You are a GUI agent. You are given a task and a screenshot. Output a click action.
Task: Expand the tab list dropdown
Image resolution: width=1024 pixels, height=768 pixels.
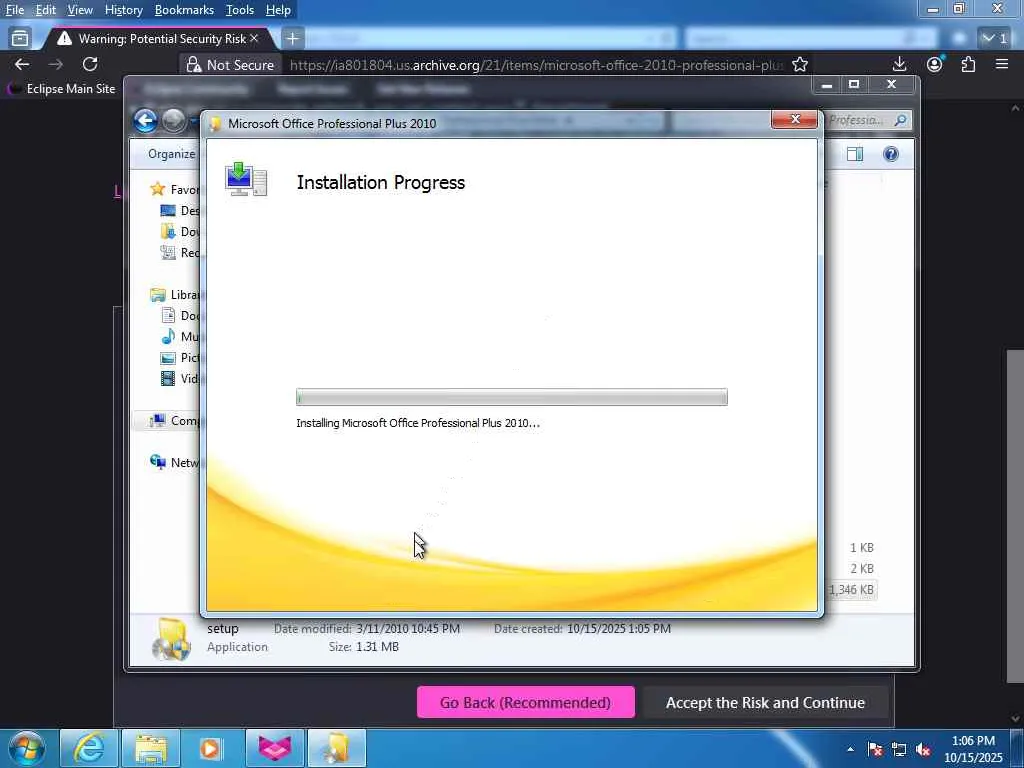tap(995, 39)
